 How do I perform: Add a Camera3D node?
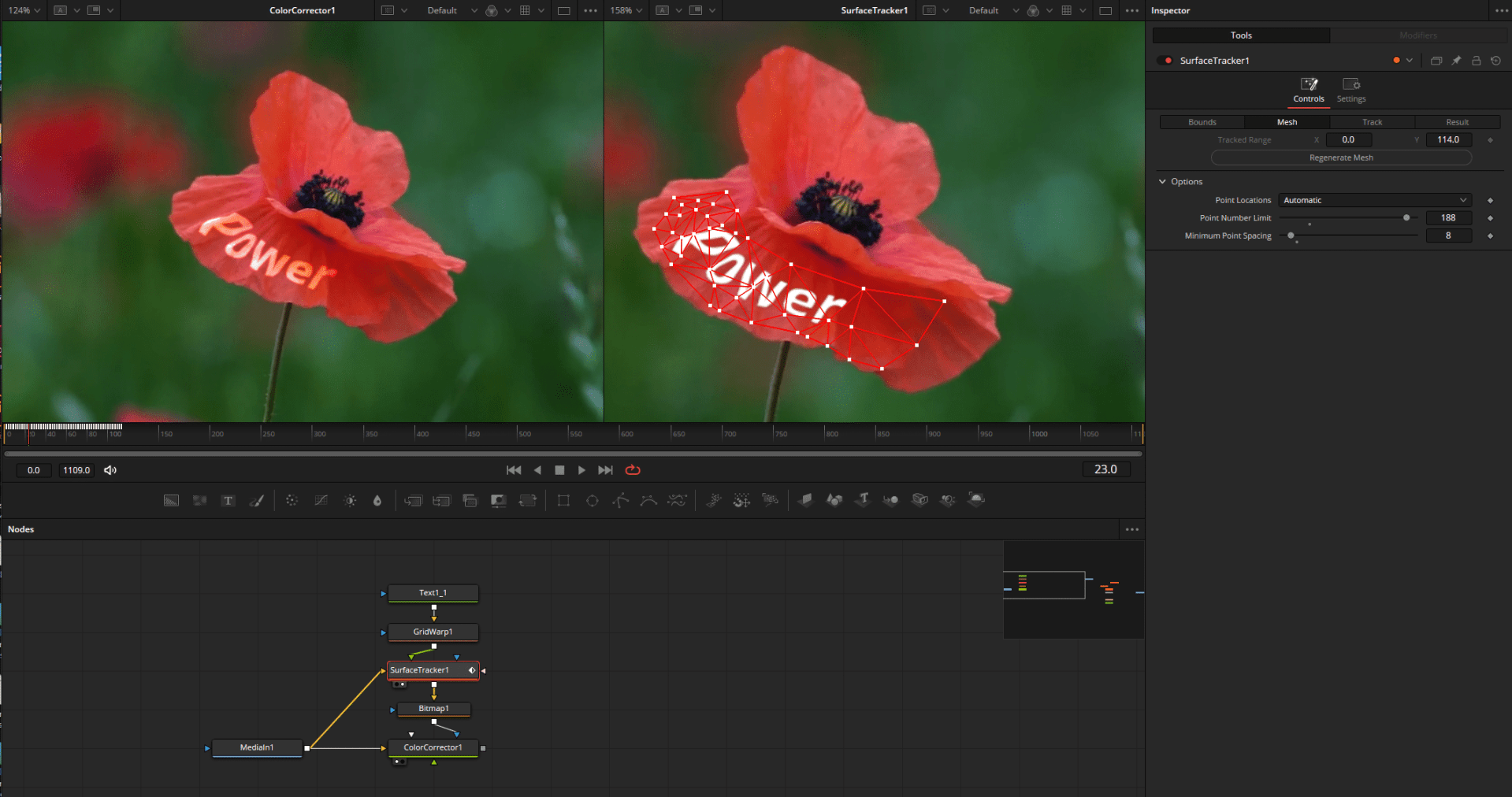click(919, 500)
